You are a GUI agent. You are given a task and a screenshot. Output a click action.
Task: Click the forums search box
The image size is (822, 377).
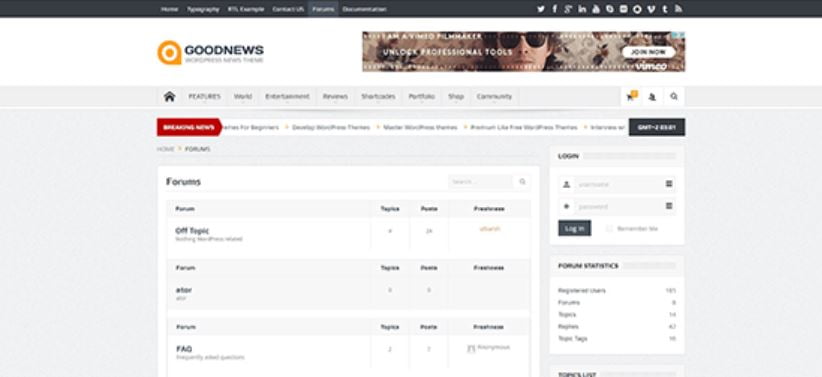pyautogui.click(x=481, y=181)
